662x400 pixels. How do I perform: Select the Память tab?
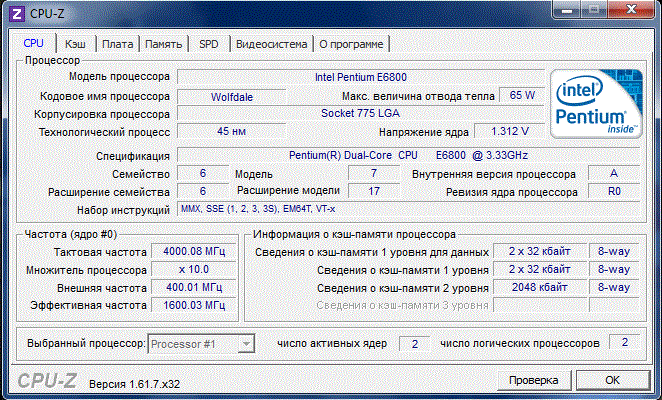point(163,44)
